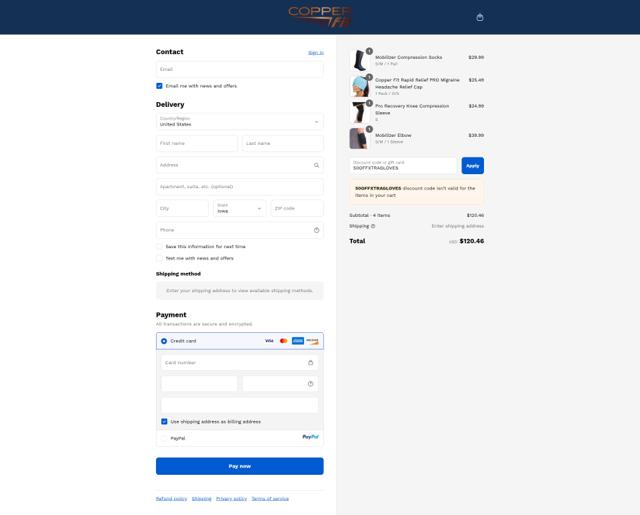The height and width of the screenshot is (515, 640).
Task: Click the Last name field
Action: (283, 143)
